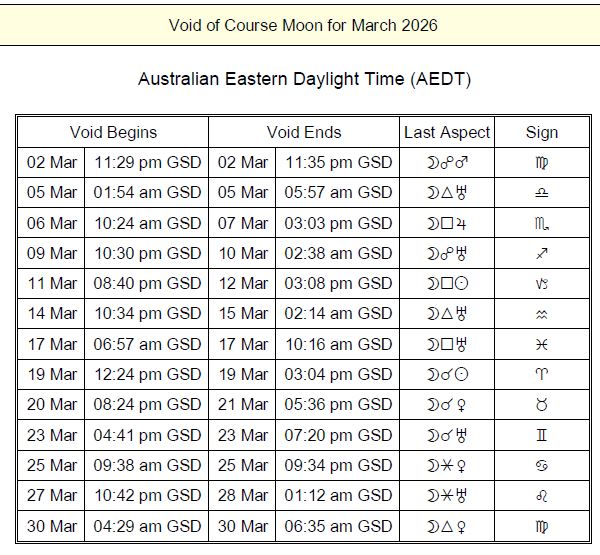Image resolution: width=600 pixels, height=555 pixels.
Task: Click the Moon opposite Mars aspect symbol
Action: [x=447, y=162]
